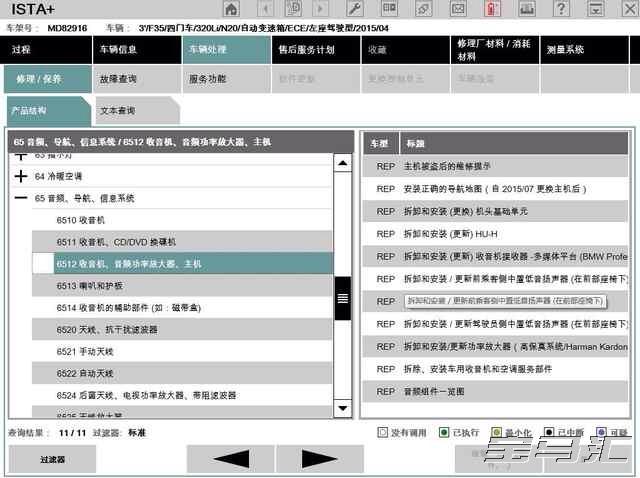Select the 故障查询 sub tab

pos(137,79)
